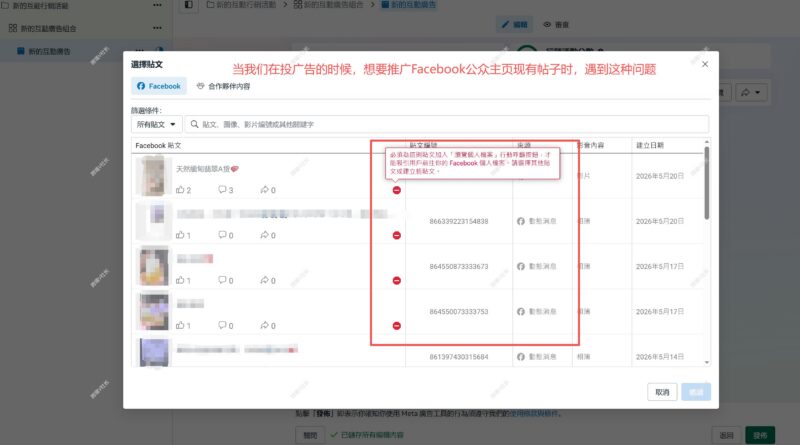The image size is (800, 445).
Task: Click the Facebook source icon for post 864550073333753
Action: coord(520,311)
